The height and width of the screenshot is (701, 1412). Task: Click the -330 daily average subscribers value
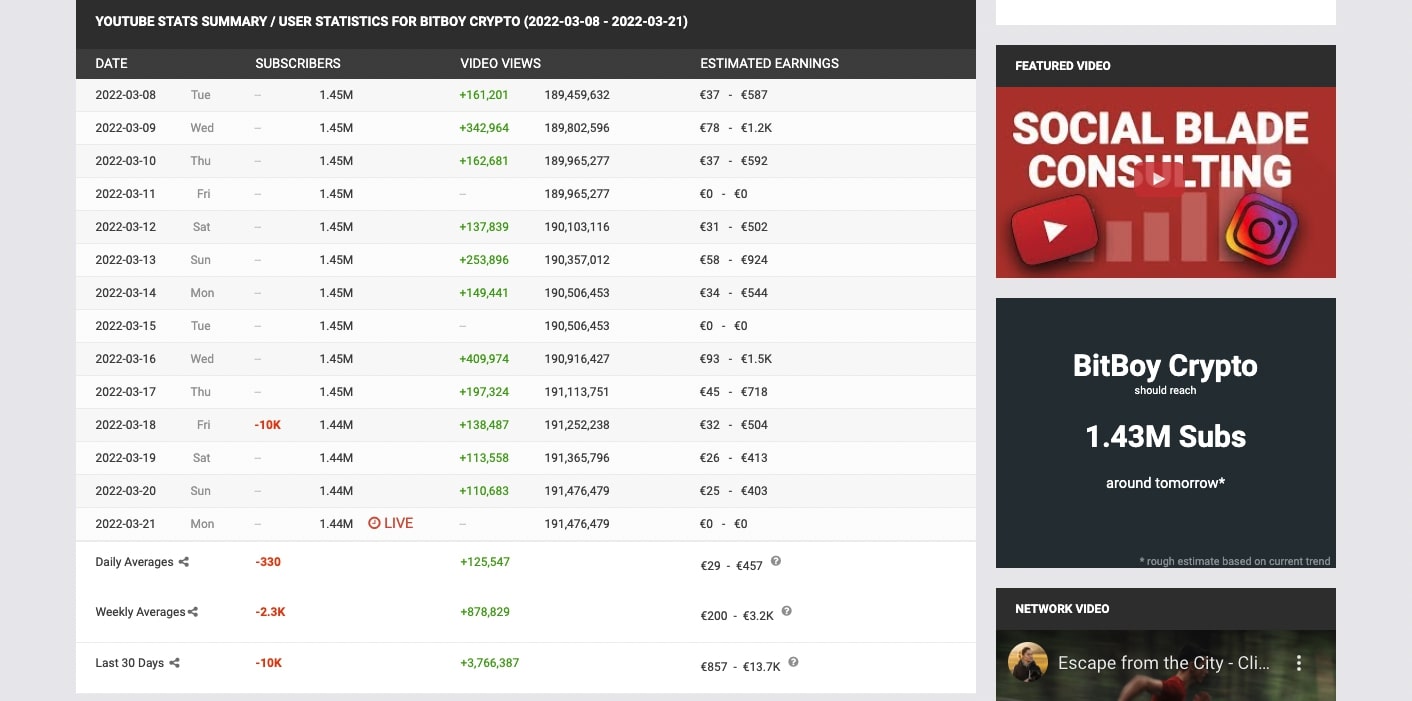pyautogui.click(x=268, y=562)
